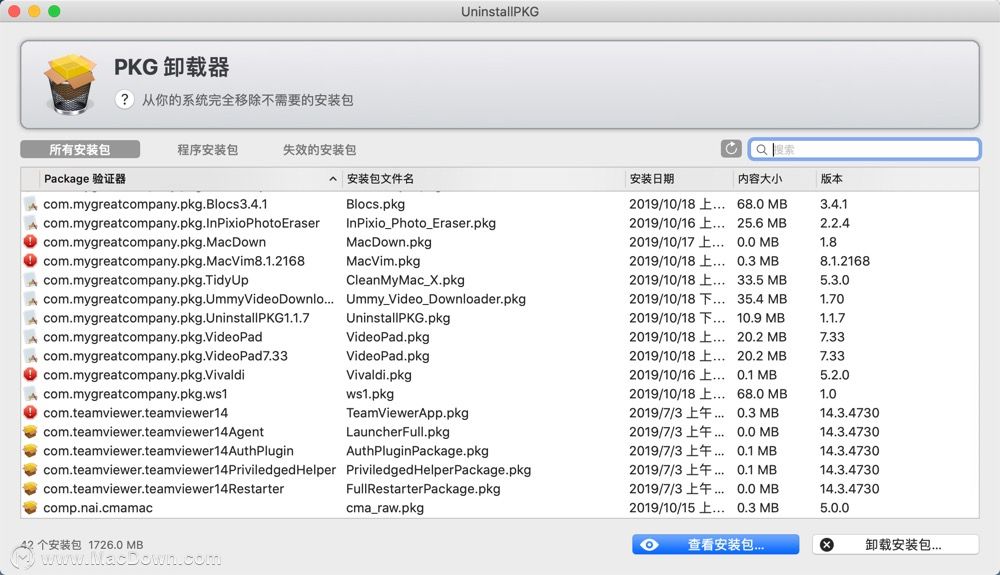1000x575 pixels.
Task: Click the magnifier icon in search field
Action: pyautogui.click(x=761, y=149)
